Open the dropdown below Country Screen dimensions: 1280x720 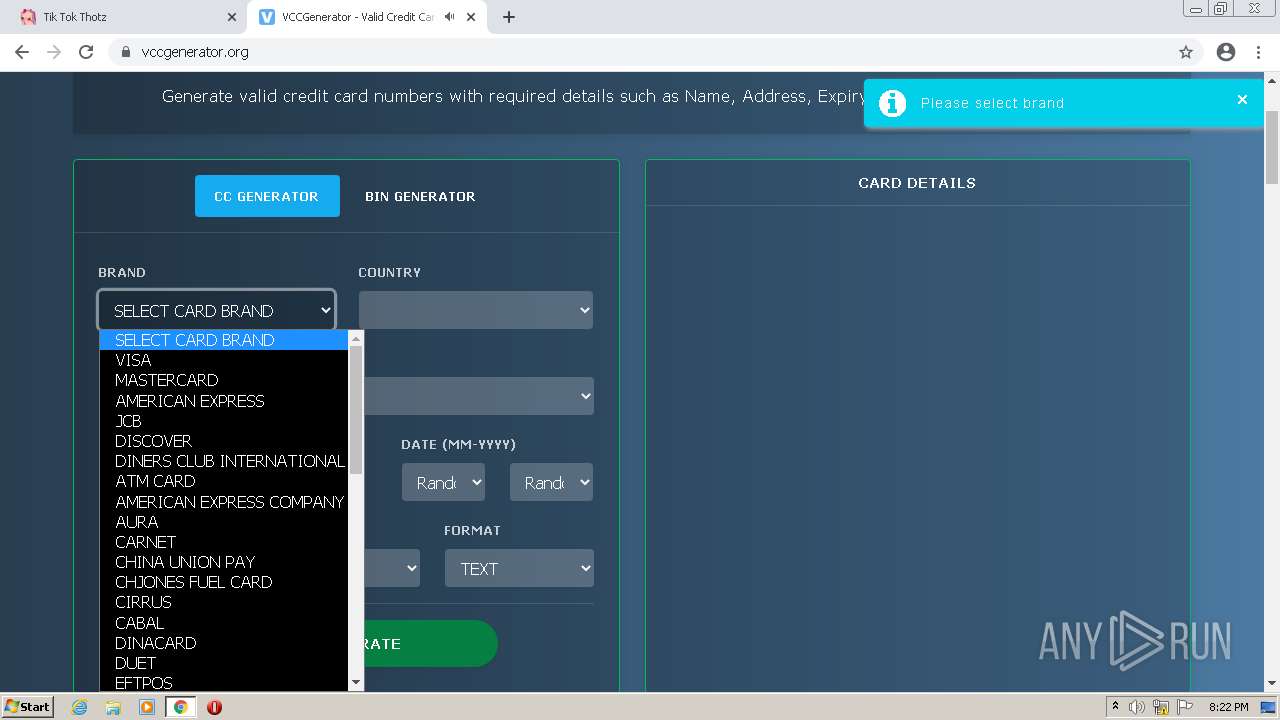[x=478, y=396]
